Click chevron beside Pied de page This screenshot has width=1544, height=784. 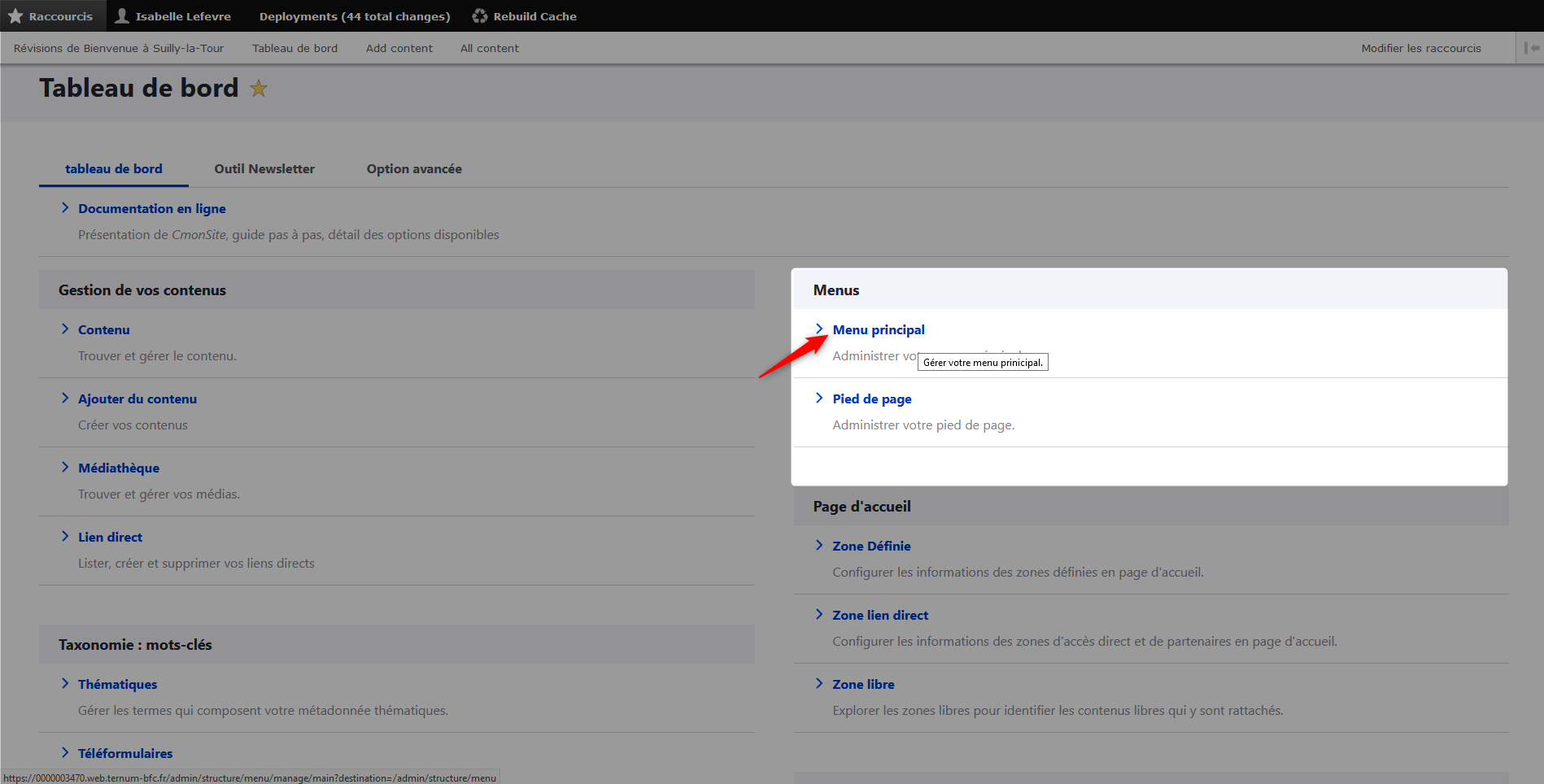(x=819, y=399)
